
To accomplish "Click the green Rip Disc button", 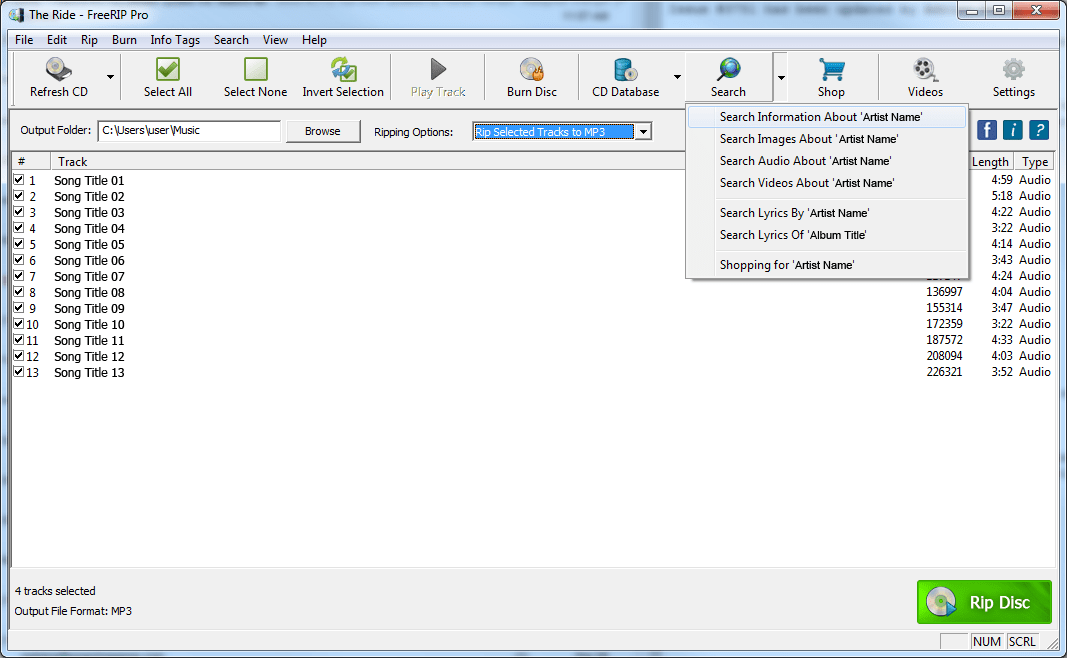I will tap(984, 602).
